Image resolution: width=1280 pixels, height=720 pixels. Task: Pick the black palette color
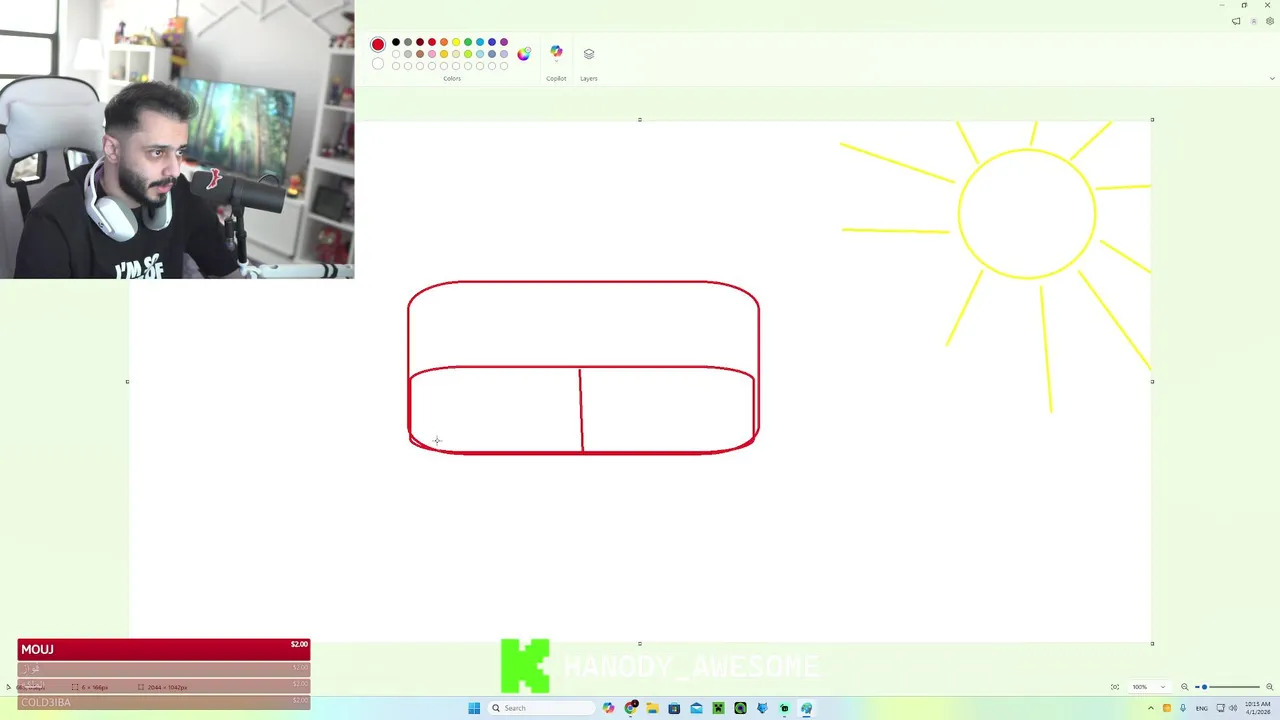(x=396, y=42)
